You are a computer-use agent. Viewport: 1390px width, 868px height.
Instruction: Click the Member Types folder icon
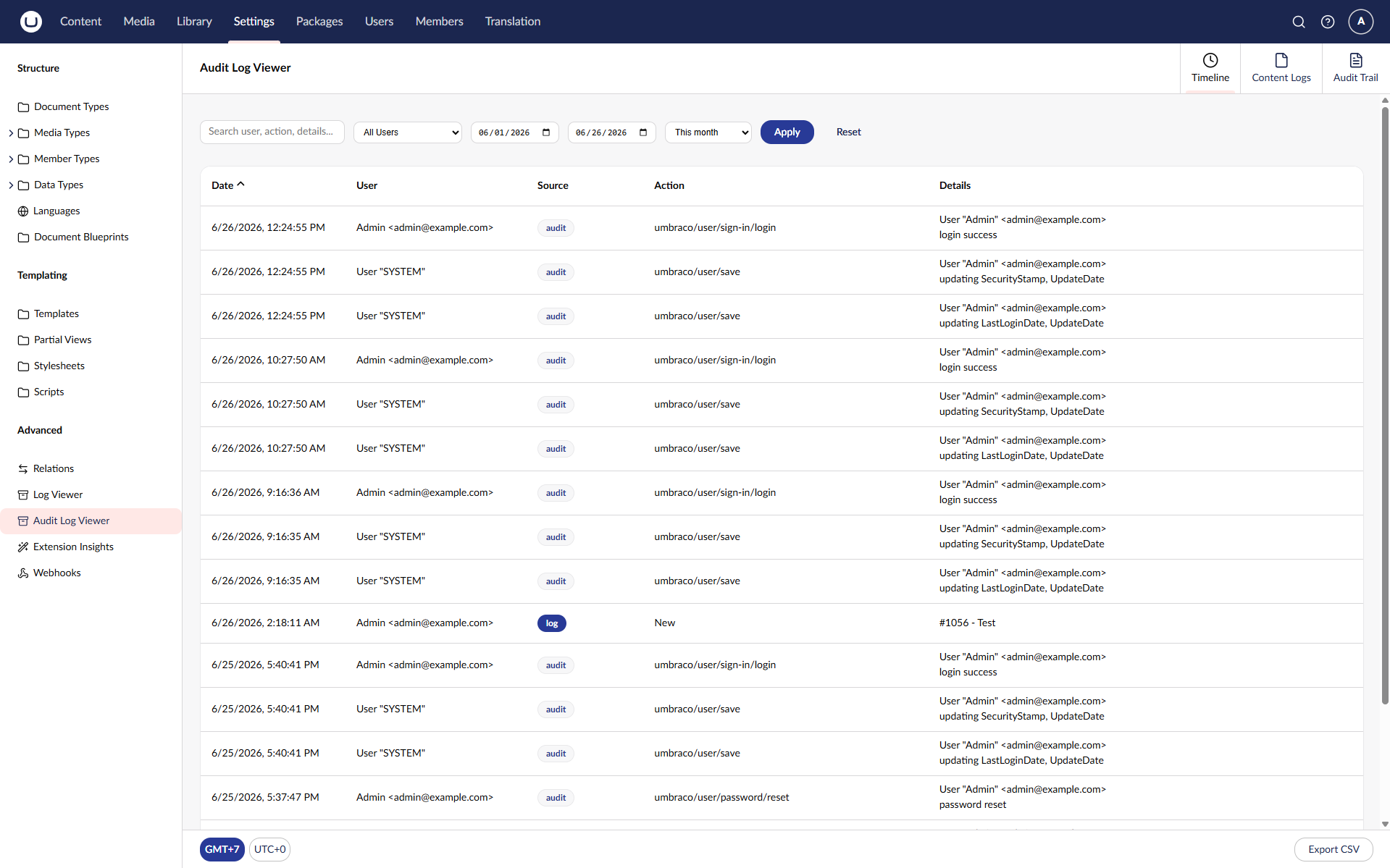point(23,159)
